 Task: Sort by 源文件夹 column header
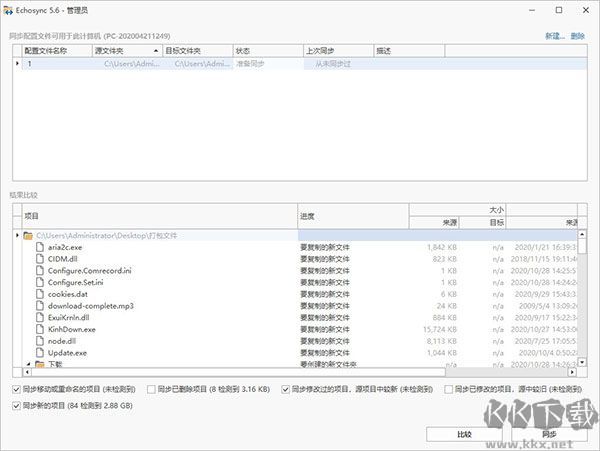pos(127,51)
